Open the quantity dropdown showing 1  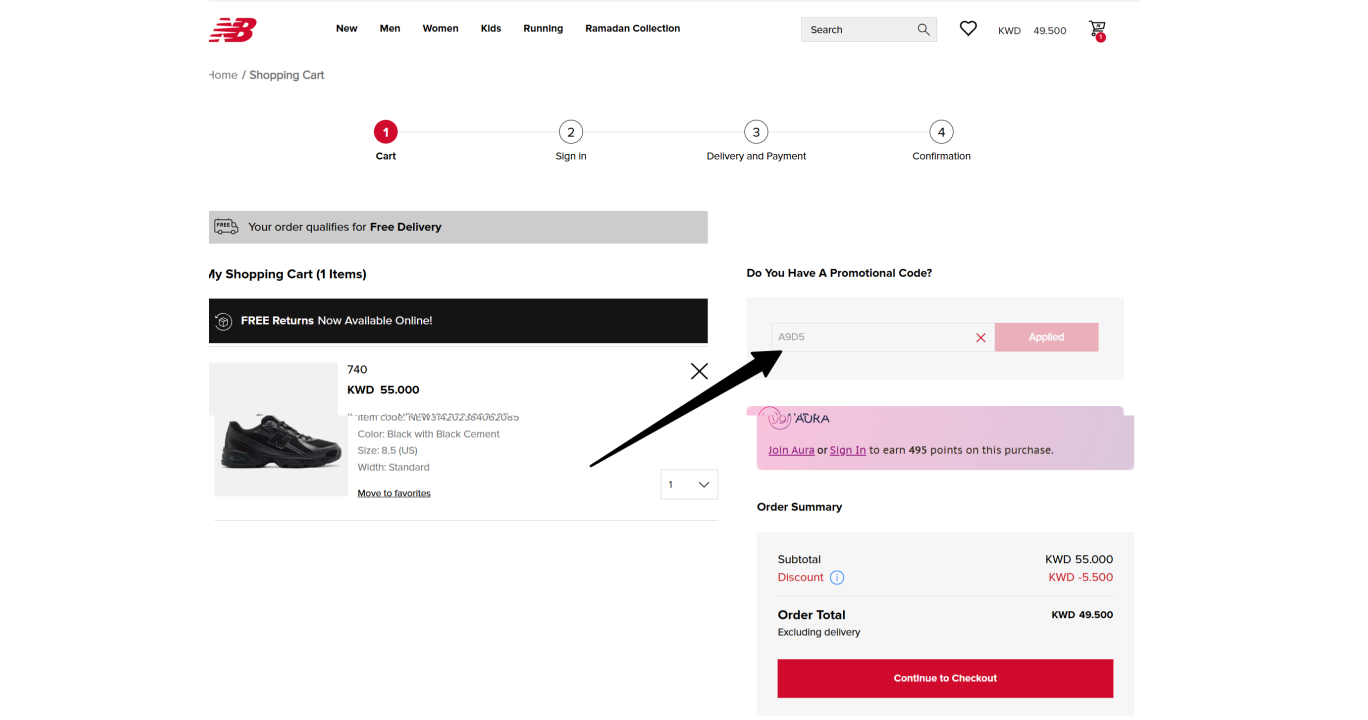point(689,484)
